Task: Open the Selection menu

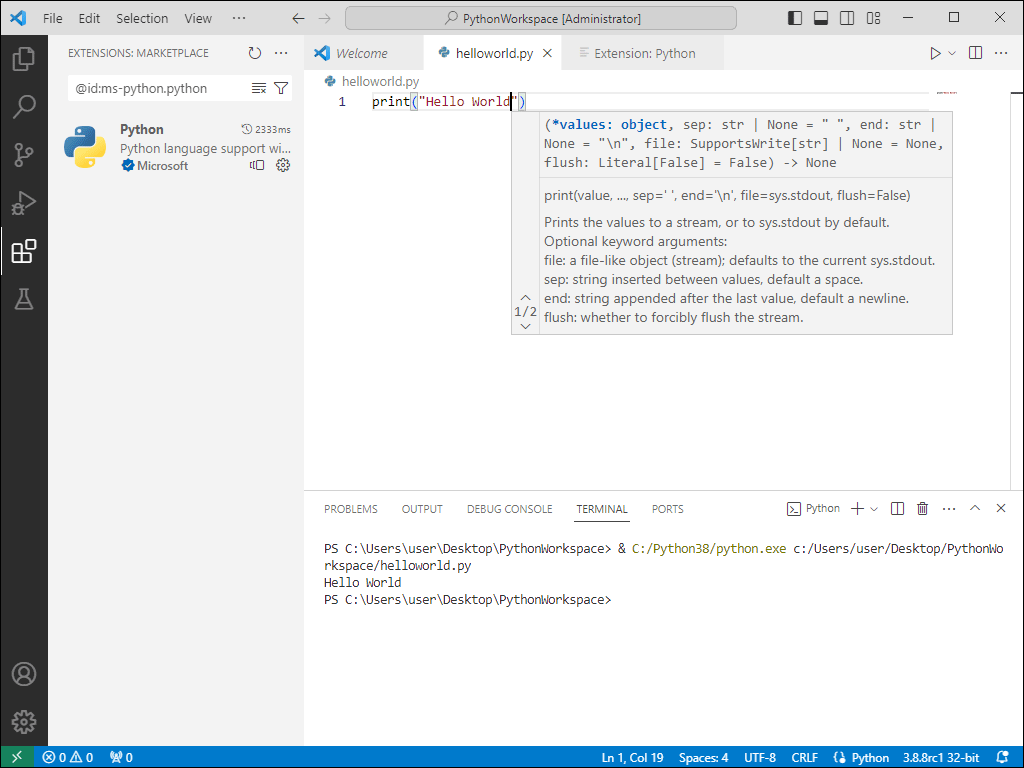Action: [142, 18]
